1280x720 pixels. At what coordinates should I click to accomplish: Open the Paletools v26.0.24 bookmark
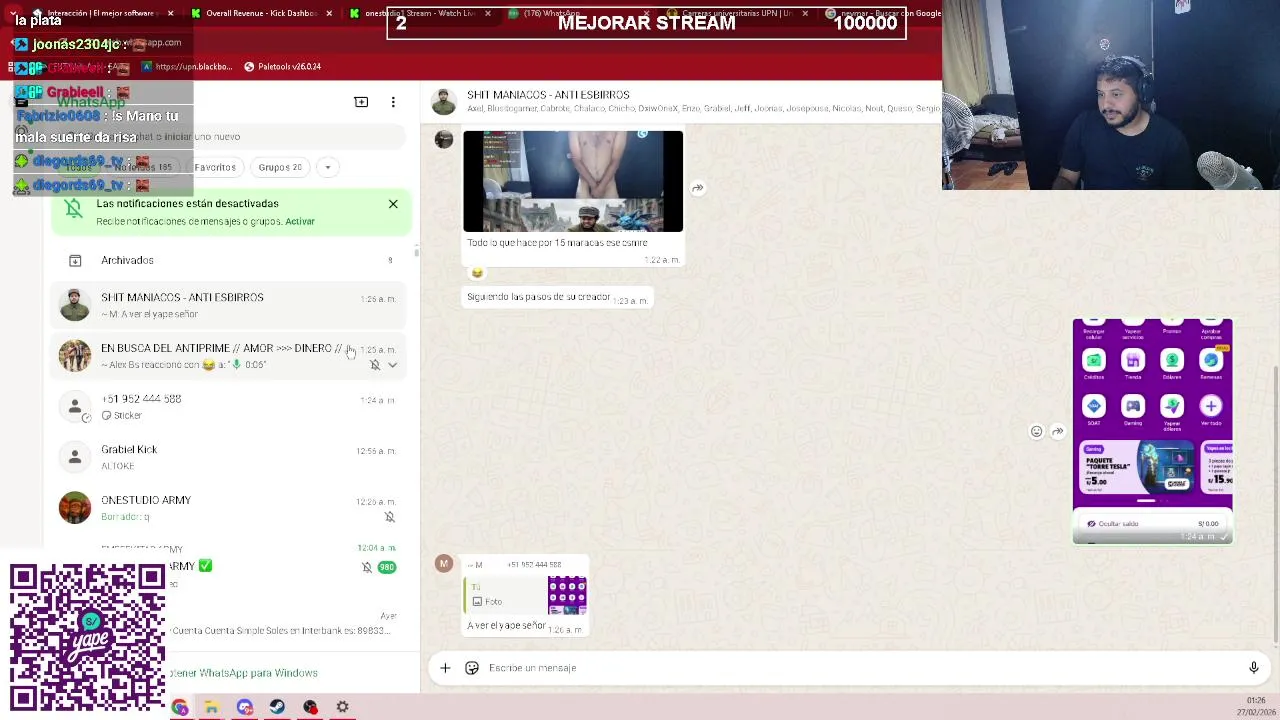click(282, 67)
